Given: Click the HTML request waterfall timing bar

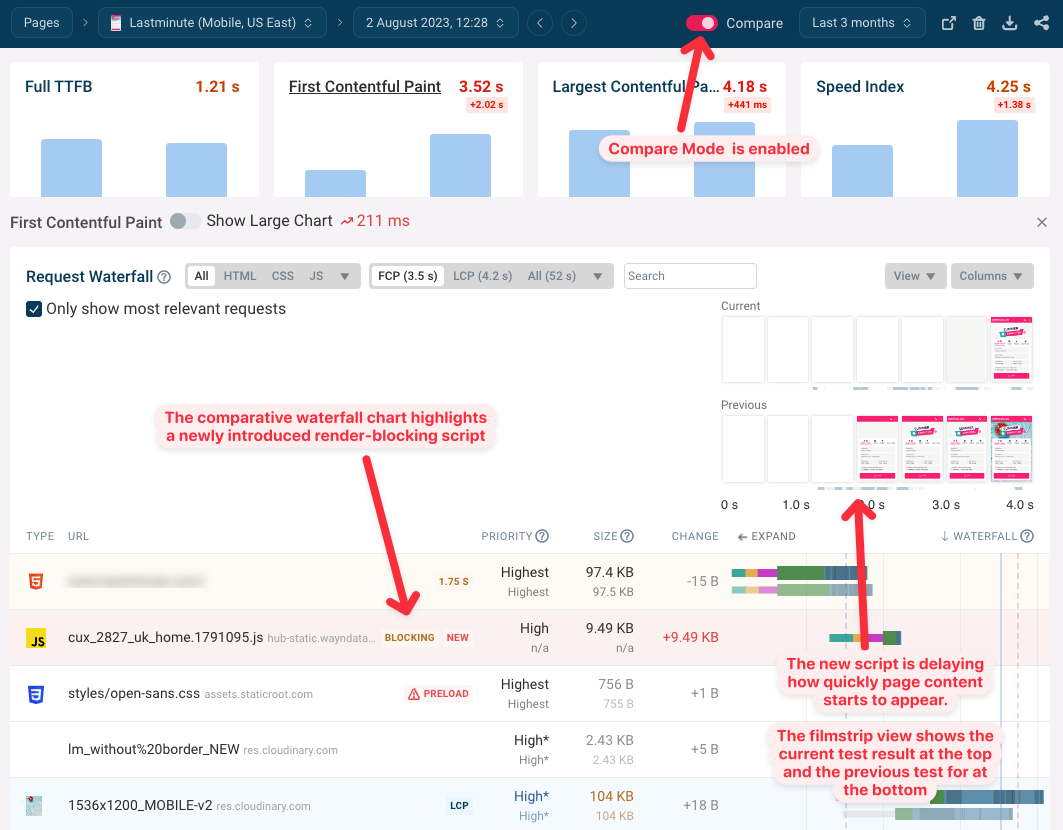Looking at the screenshot, I should coord(800,574).
